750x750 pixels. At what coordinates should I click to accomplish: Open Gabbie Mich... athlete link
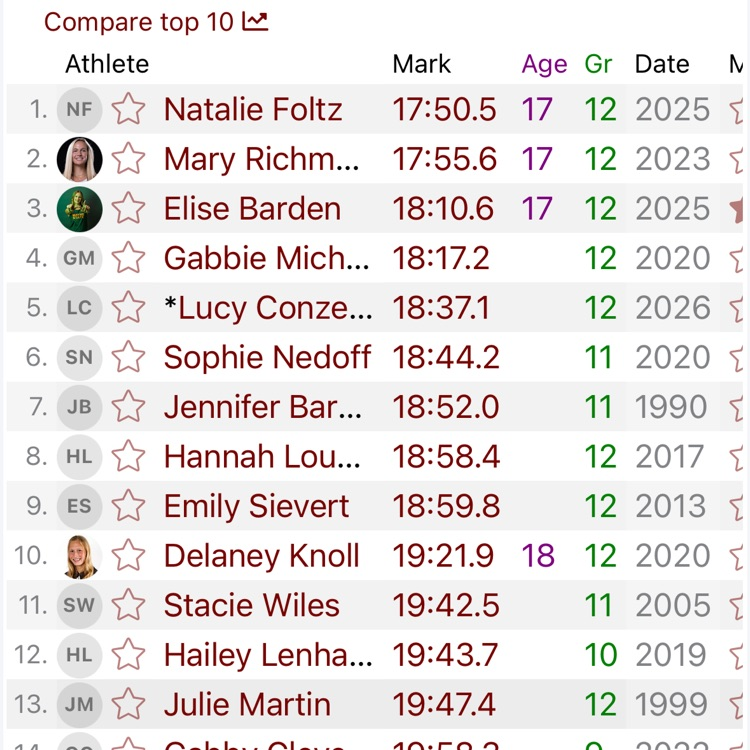[266, 258]
